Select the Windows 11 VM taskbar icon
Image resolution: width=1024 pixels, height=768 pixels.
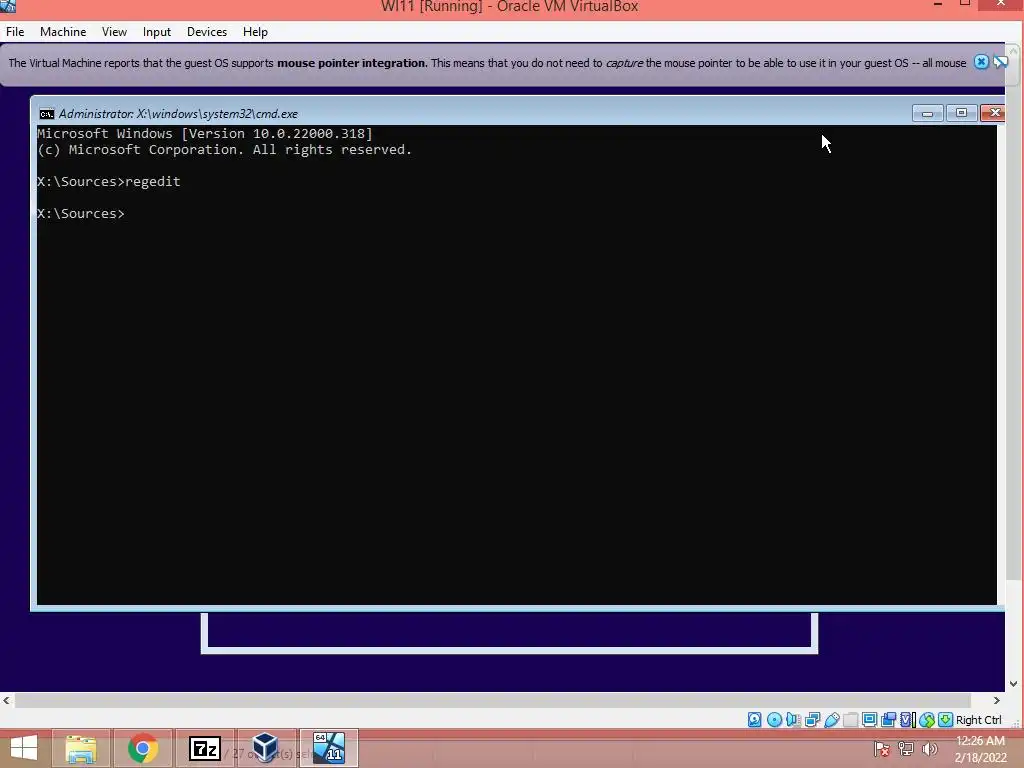(329, 748)
